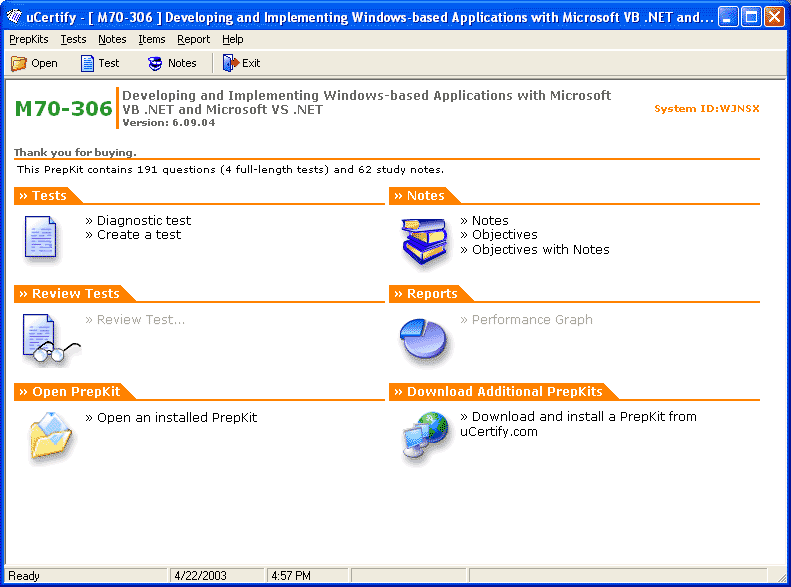Viewport: 791px width, 587px height.
Task: Click the Open folder icon in toolbar
Action: click(x=19, y=63)
